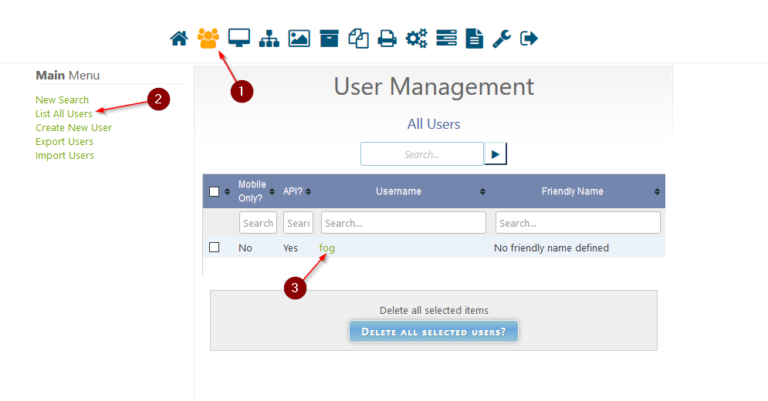Open the FOG configuration wrench icon
The image size is (768, 401).
[502, 39]
